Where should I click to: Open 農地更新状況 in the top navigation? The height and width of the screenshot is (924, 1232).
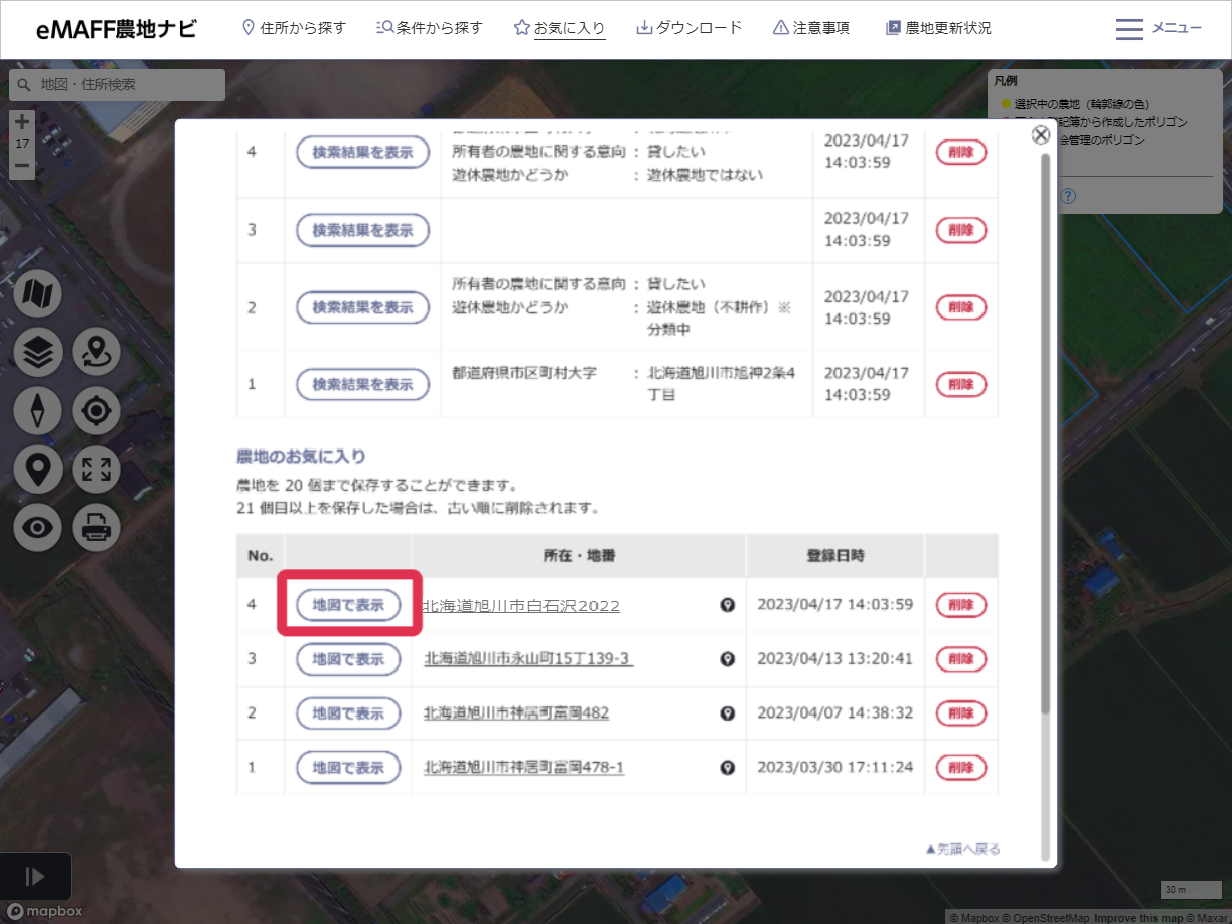point(938,28)
